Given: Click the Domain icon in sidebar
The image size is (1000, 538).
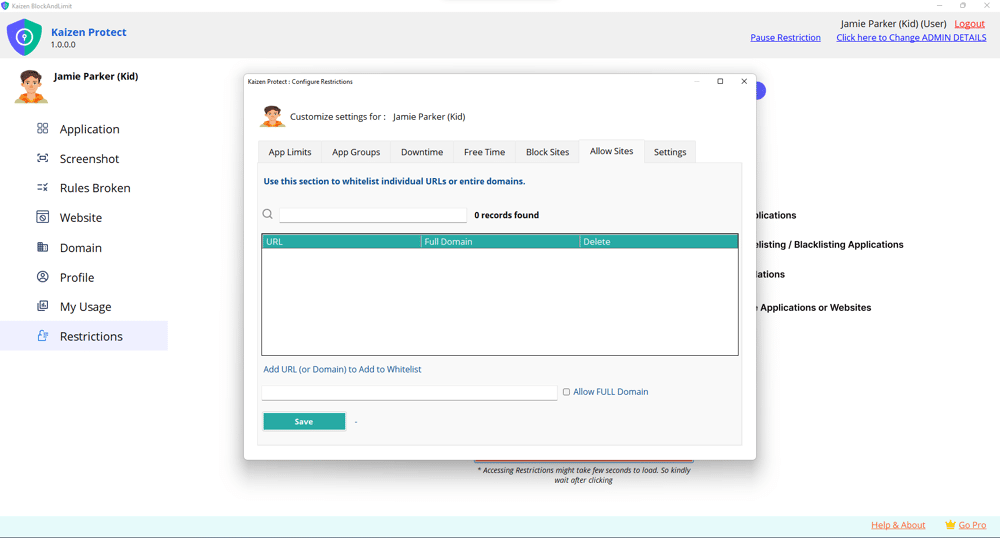Looking at the screenshot, I should tap(42, 247).
